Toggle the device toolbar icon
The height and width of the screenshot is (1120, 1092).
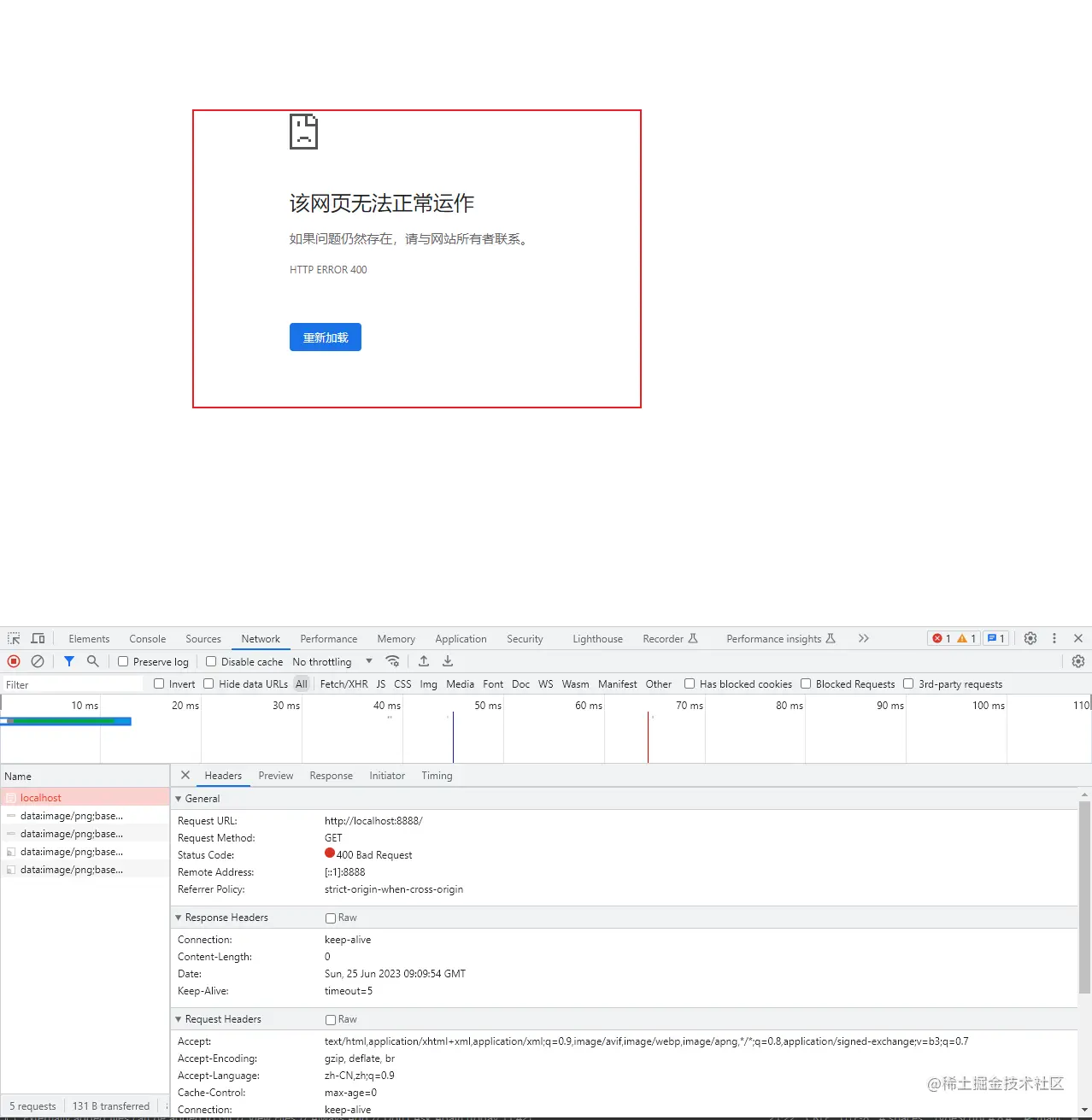coord(38,638)
